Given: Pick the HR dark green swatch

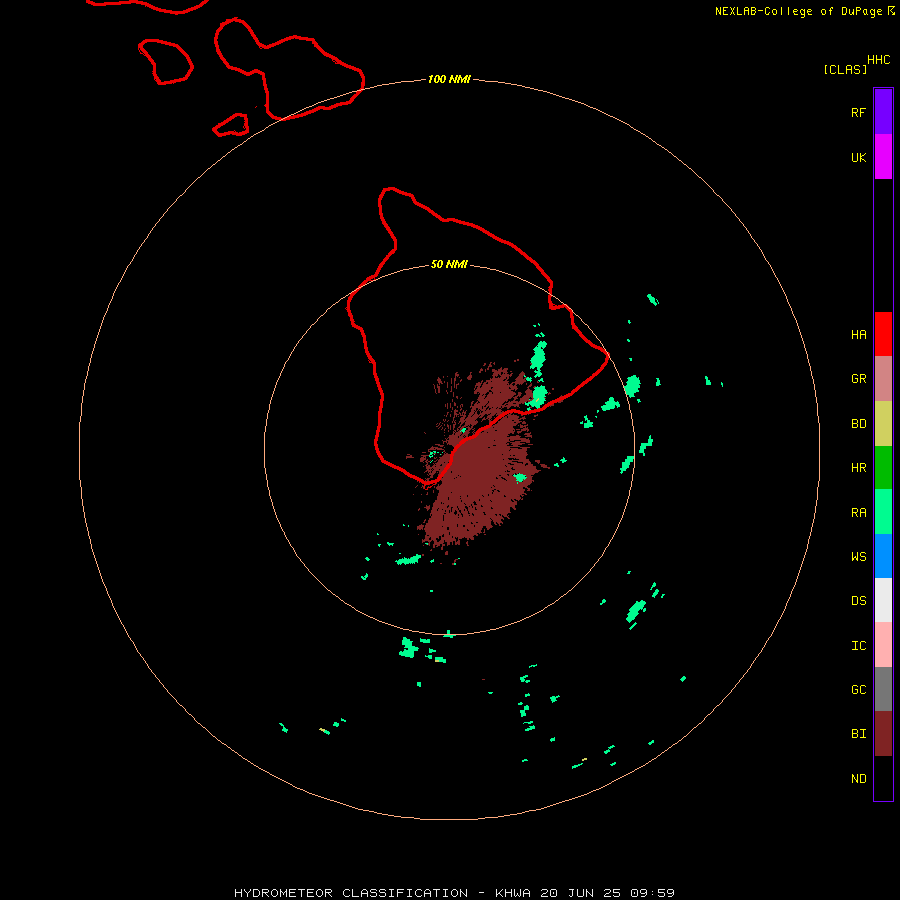Looking at the screenshot, I should click(x=883, y=468).
